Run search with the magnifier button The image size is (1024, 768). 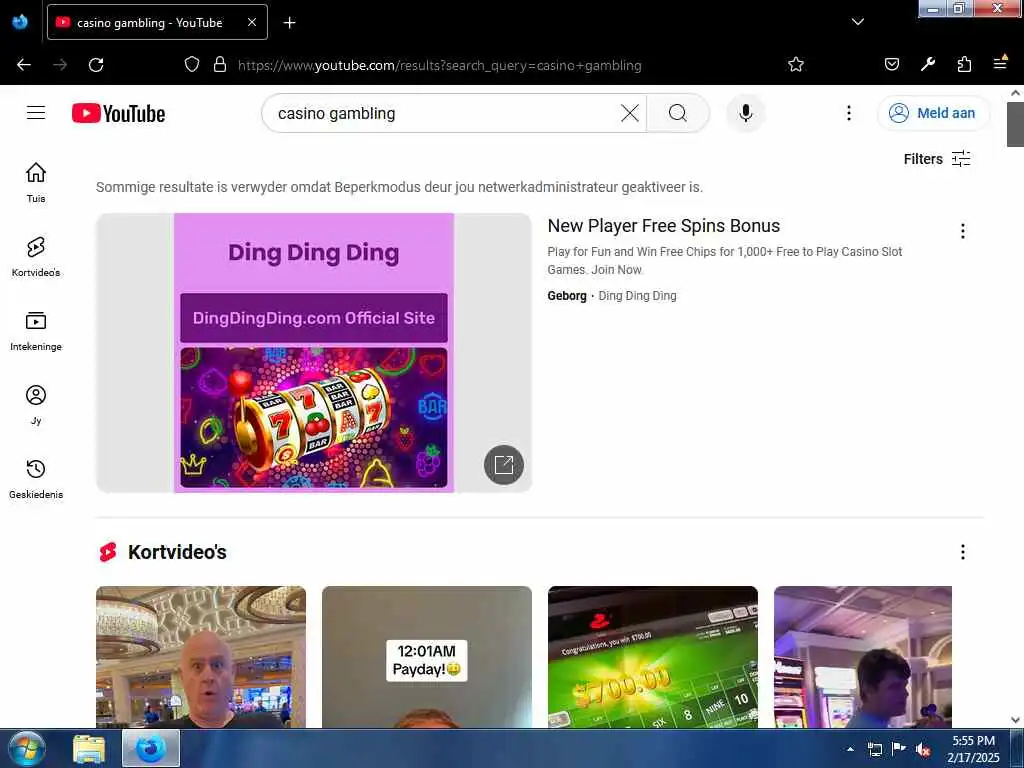(x=678, y=113)
